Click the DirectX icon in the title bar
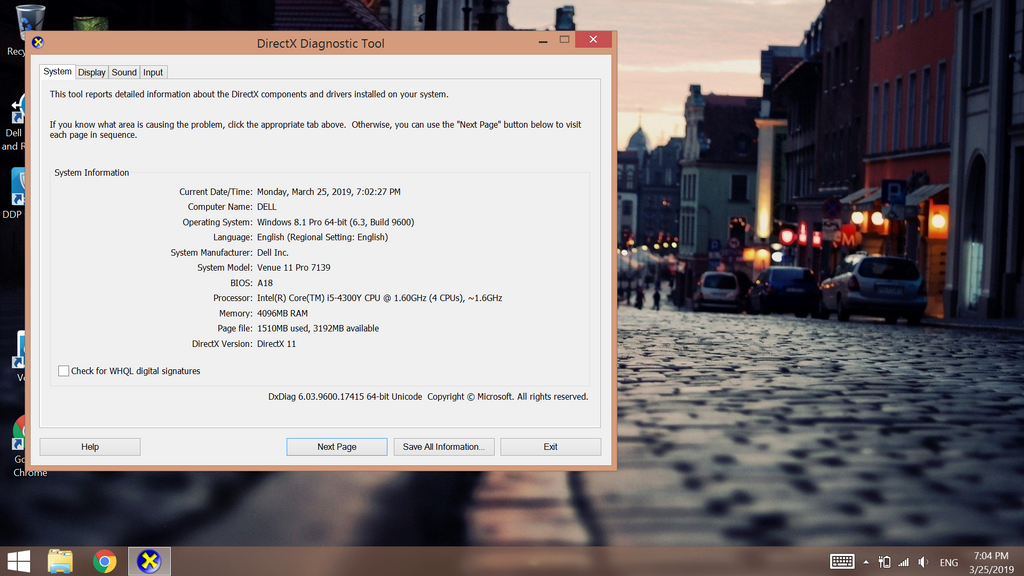1024x576 pixels. pyautogui.click(x=38, y=42)
